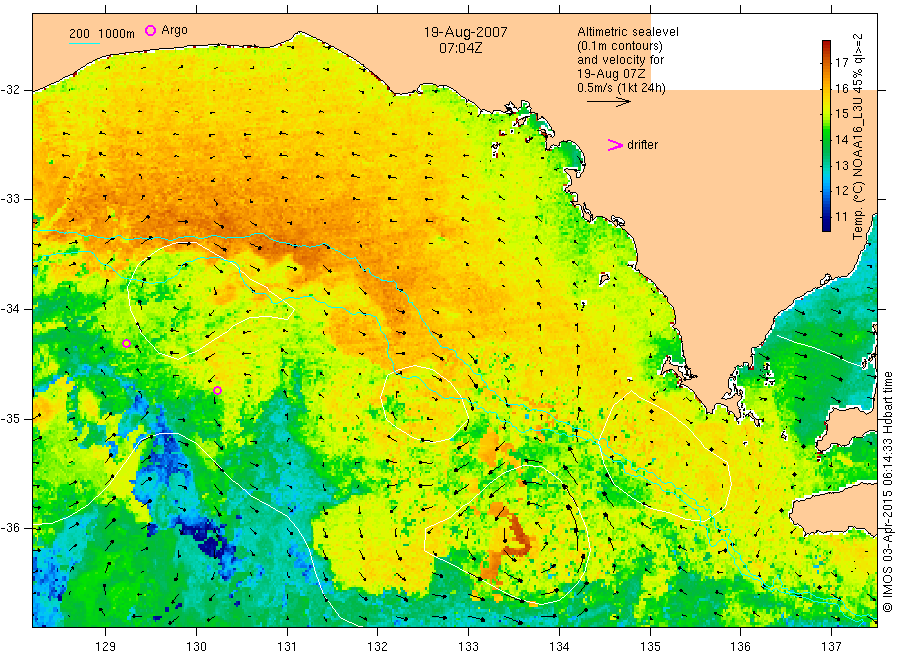Click the Argo float marker near 130.2E, 34.7S
Screen dimensions: 900x660
coord(218,391)
